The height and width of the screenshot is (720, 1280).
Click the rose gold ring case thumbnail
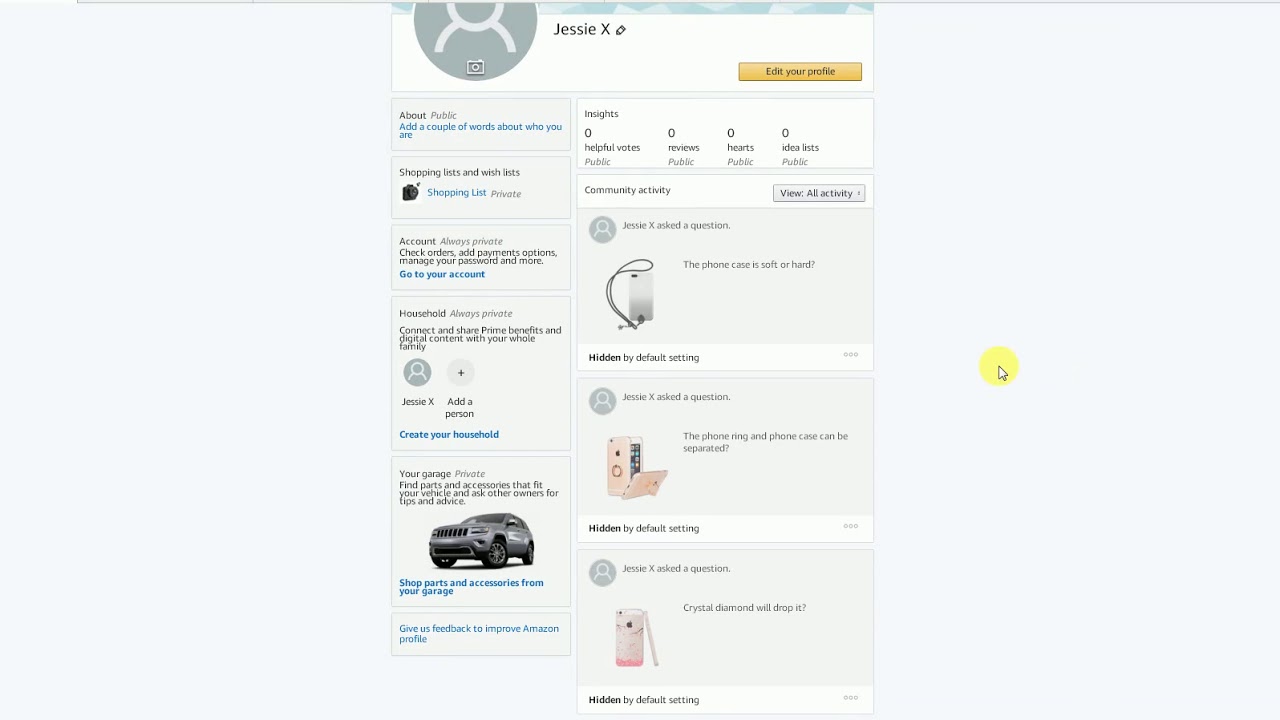pyautogui.click(x=636, y=466)
